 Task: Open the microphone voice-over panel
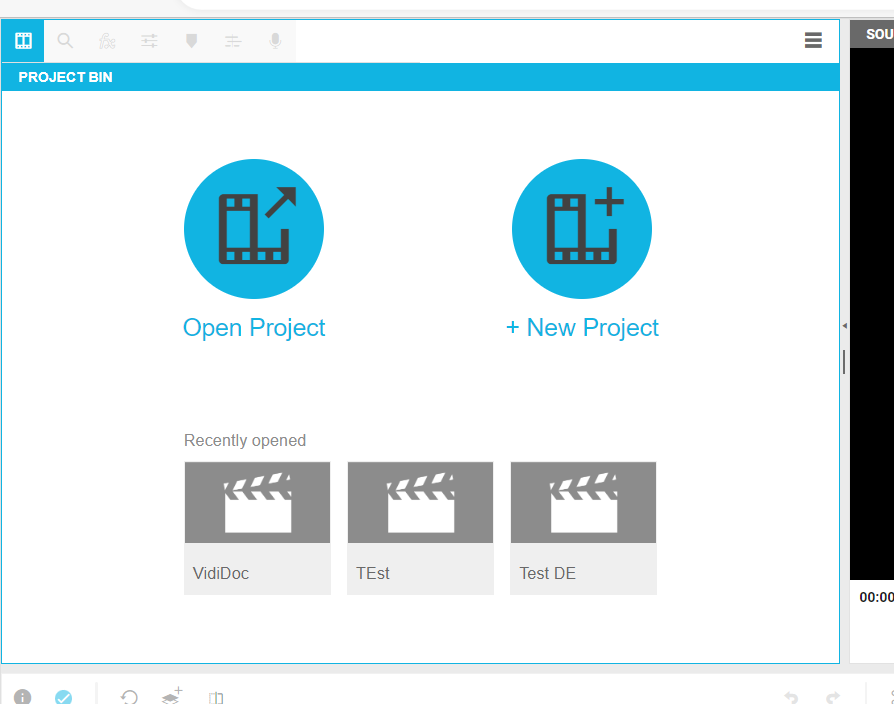pyautogui.click(x=275, y=41)
